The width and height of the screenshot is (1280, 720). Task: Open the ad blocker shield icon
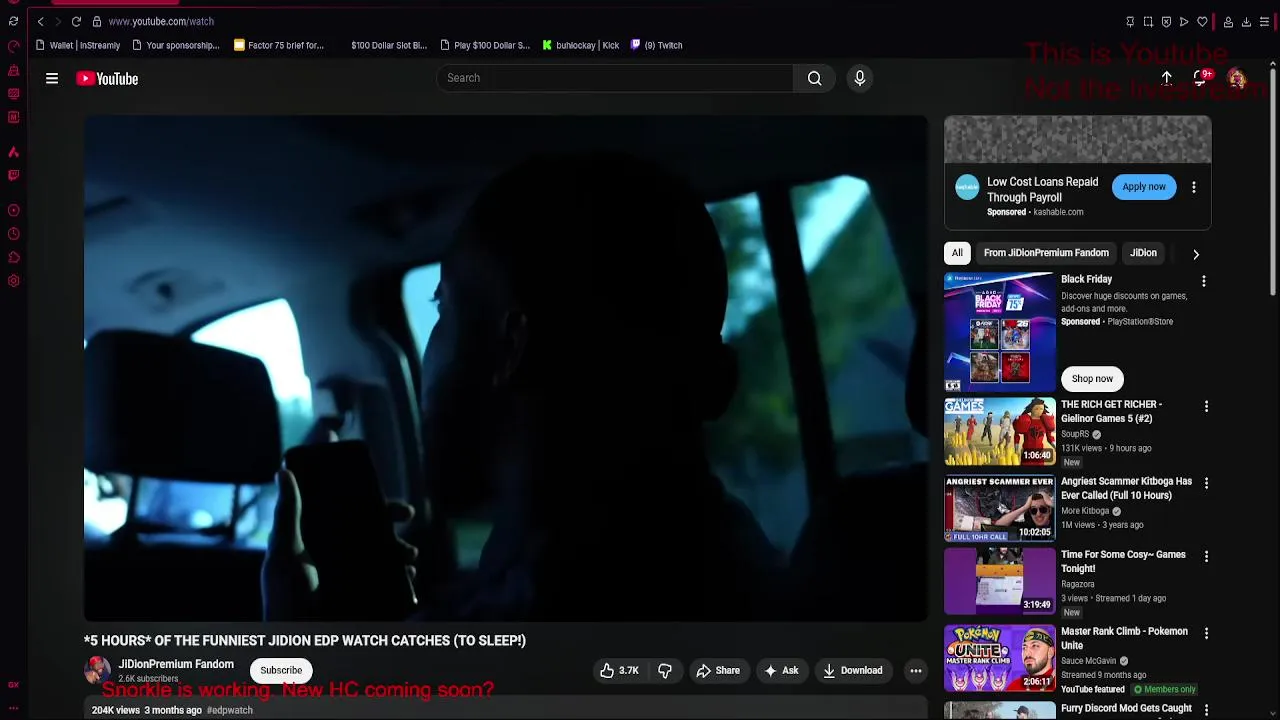(x=1166, y=21)
